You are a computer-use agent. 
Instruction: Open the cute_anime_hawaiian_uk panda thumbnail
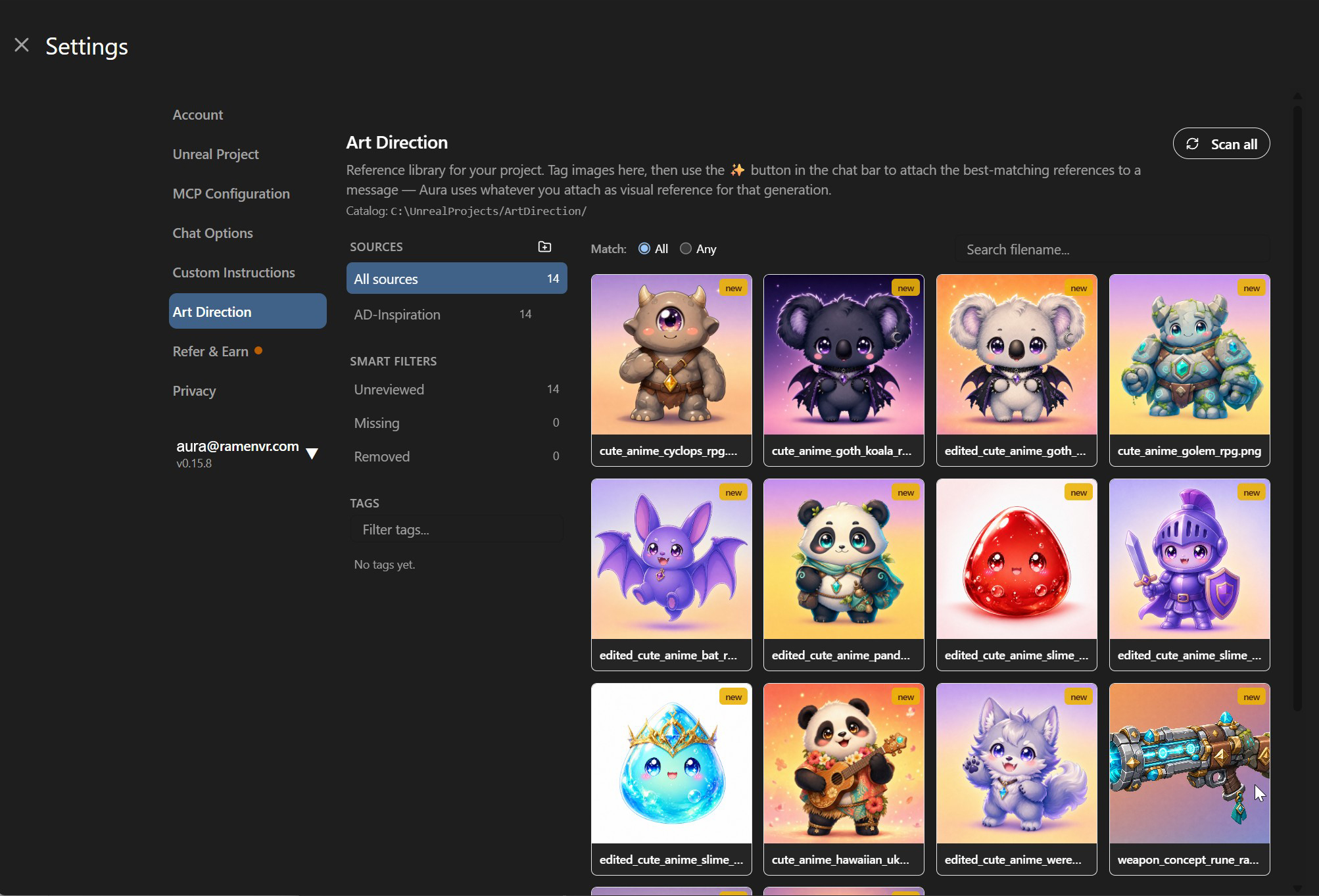pos(844,779)
